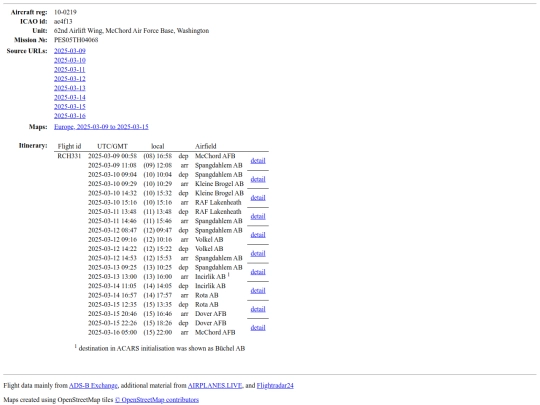Viewport: 540px width, 405px height.
Task: Open the 2025-03-16 source URL
Action: tap(70, 116)
